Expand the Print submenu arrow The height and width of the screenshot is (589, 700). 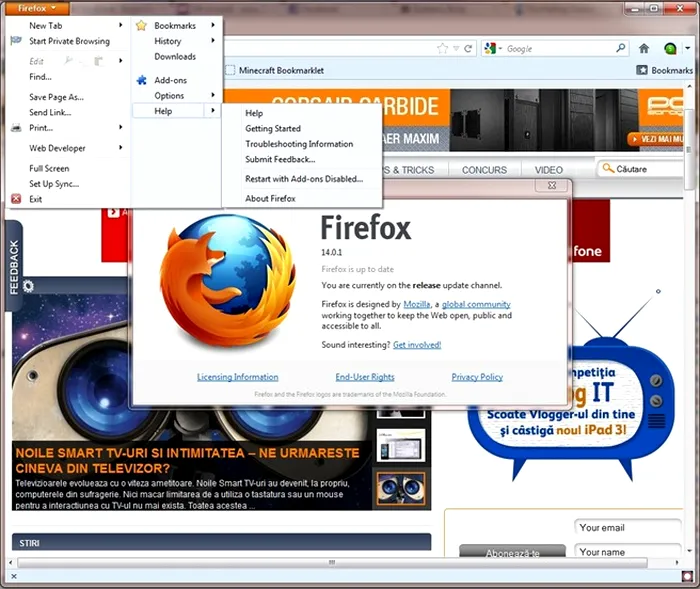[121, 127]
